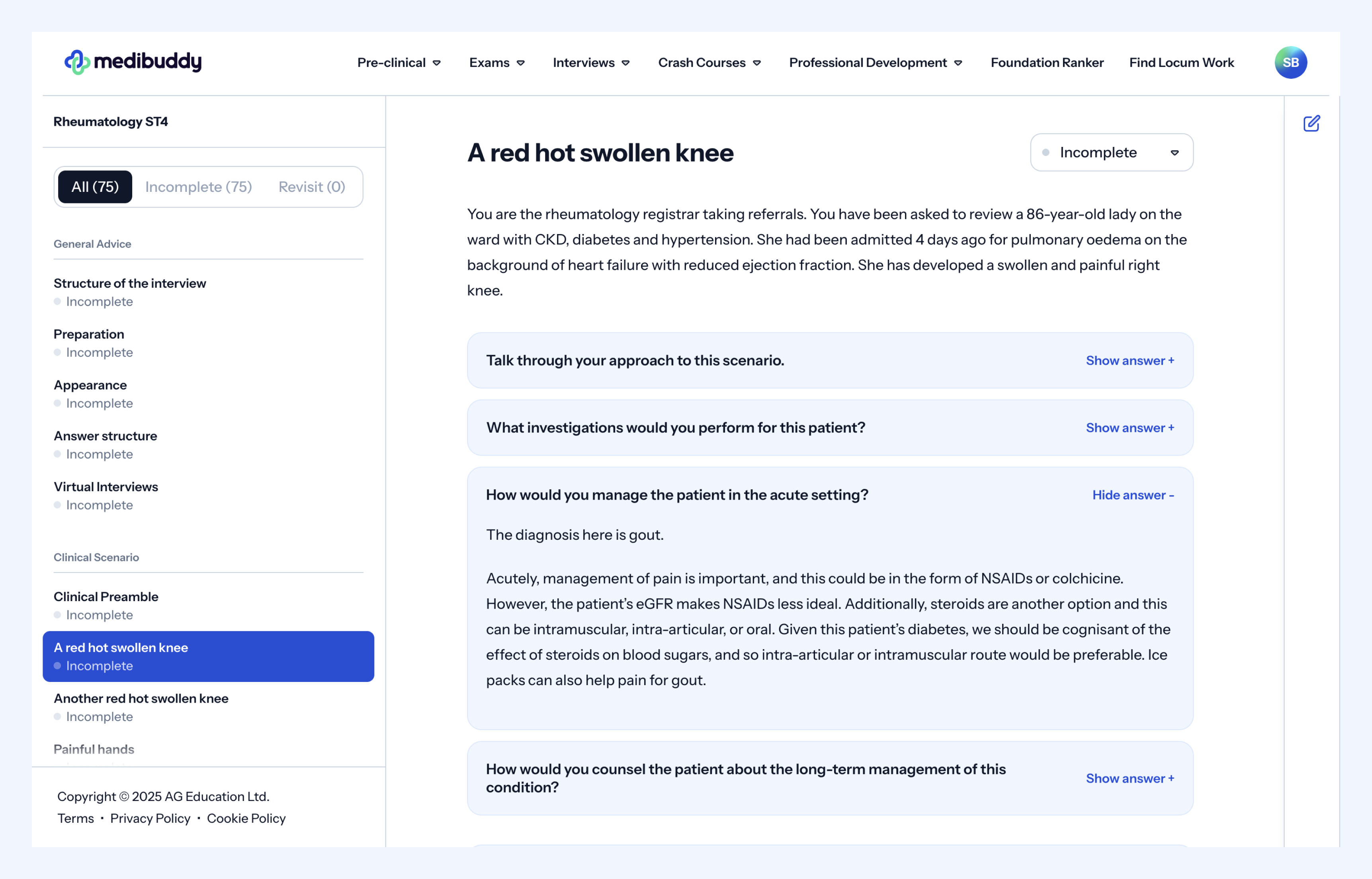Click the medibuddy logo icon

click(77, 62)
